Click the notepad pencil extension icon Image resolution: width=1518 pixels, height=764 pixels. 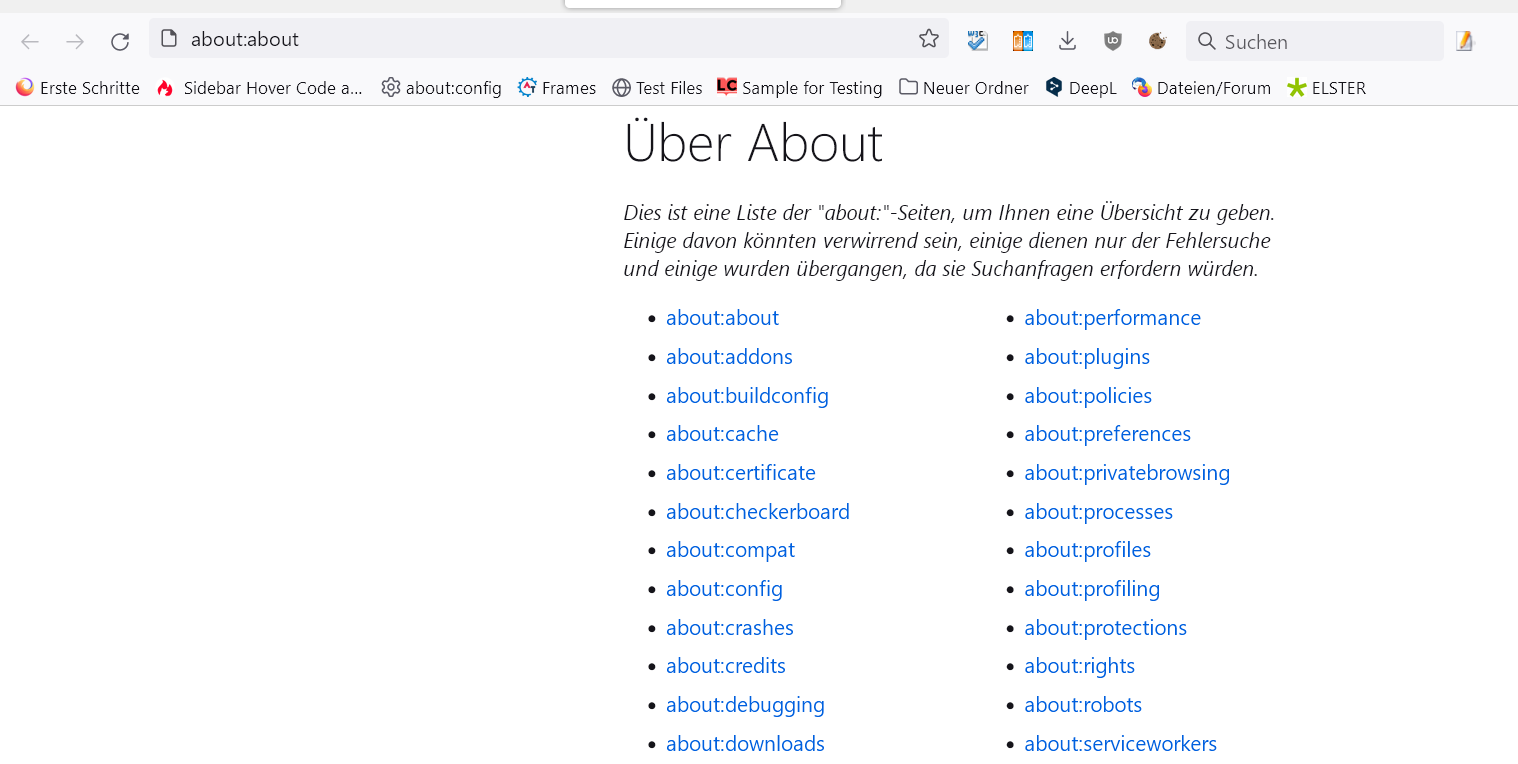(x=1465, y=41)
